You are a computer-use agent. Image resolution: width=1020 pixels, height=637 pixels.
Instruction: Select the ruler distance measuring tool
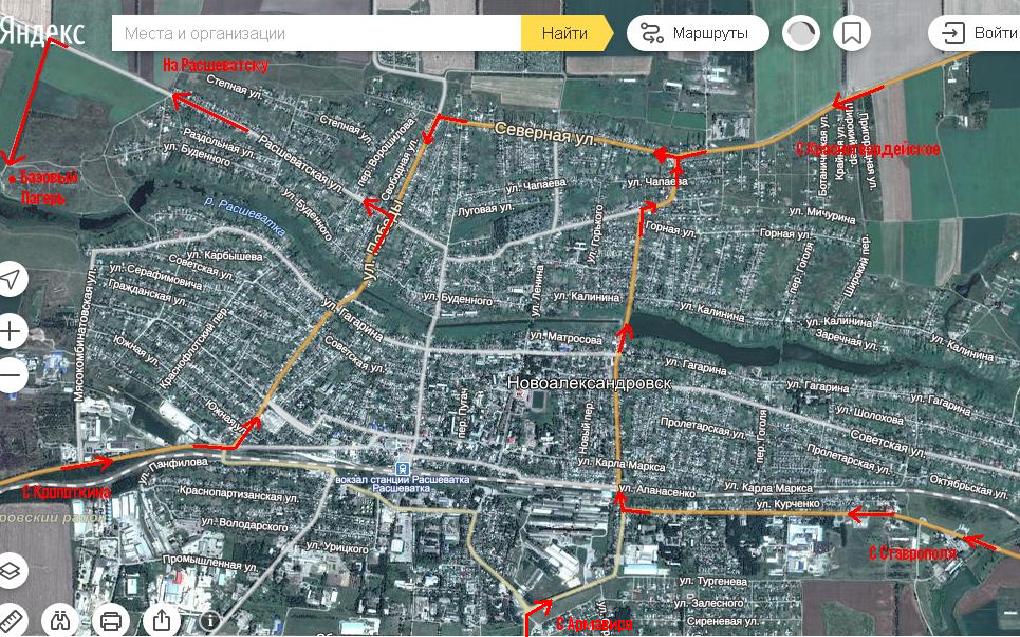[x=9, y=620]
